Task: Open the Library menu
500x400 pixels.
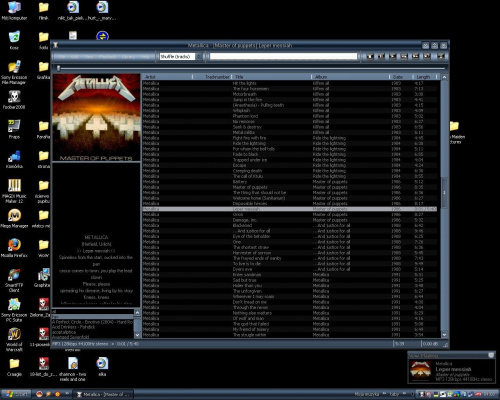Action: click(128, 57)
